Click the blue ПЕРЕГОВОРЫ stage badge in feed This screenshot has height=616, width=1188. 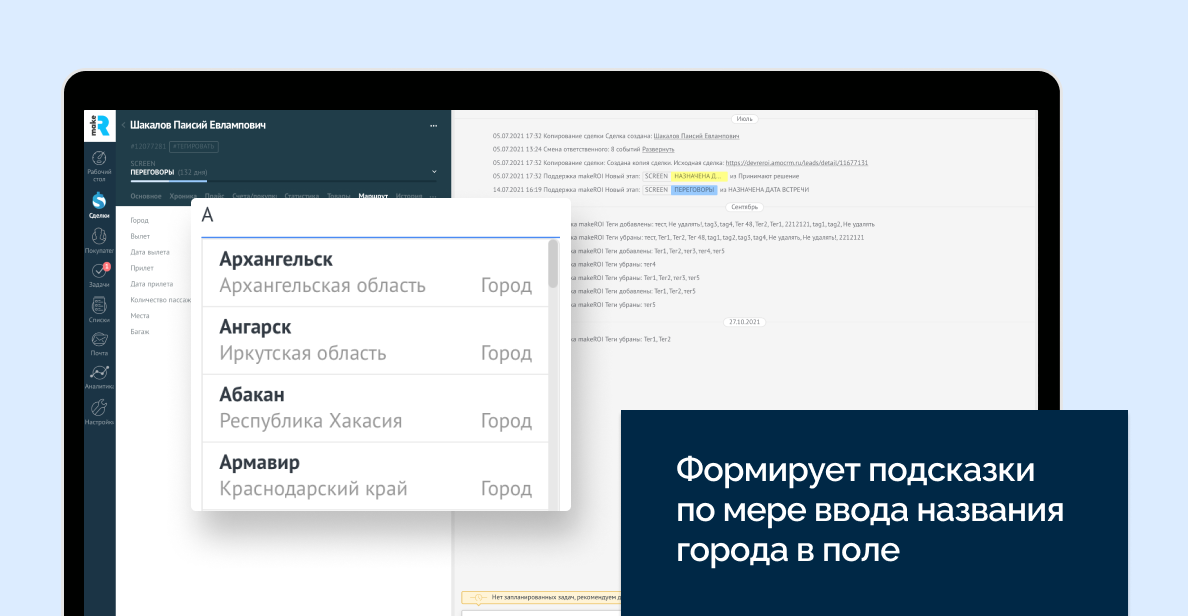(x=694, y=190)
